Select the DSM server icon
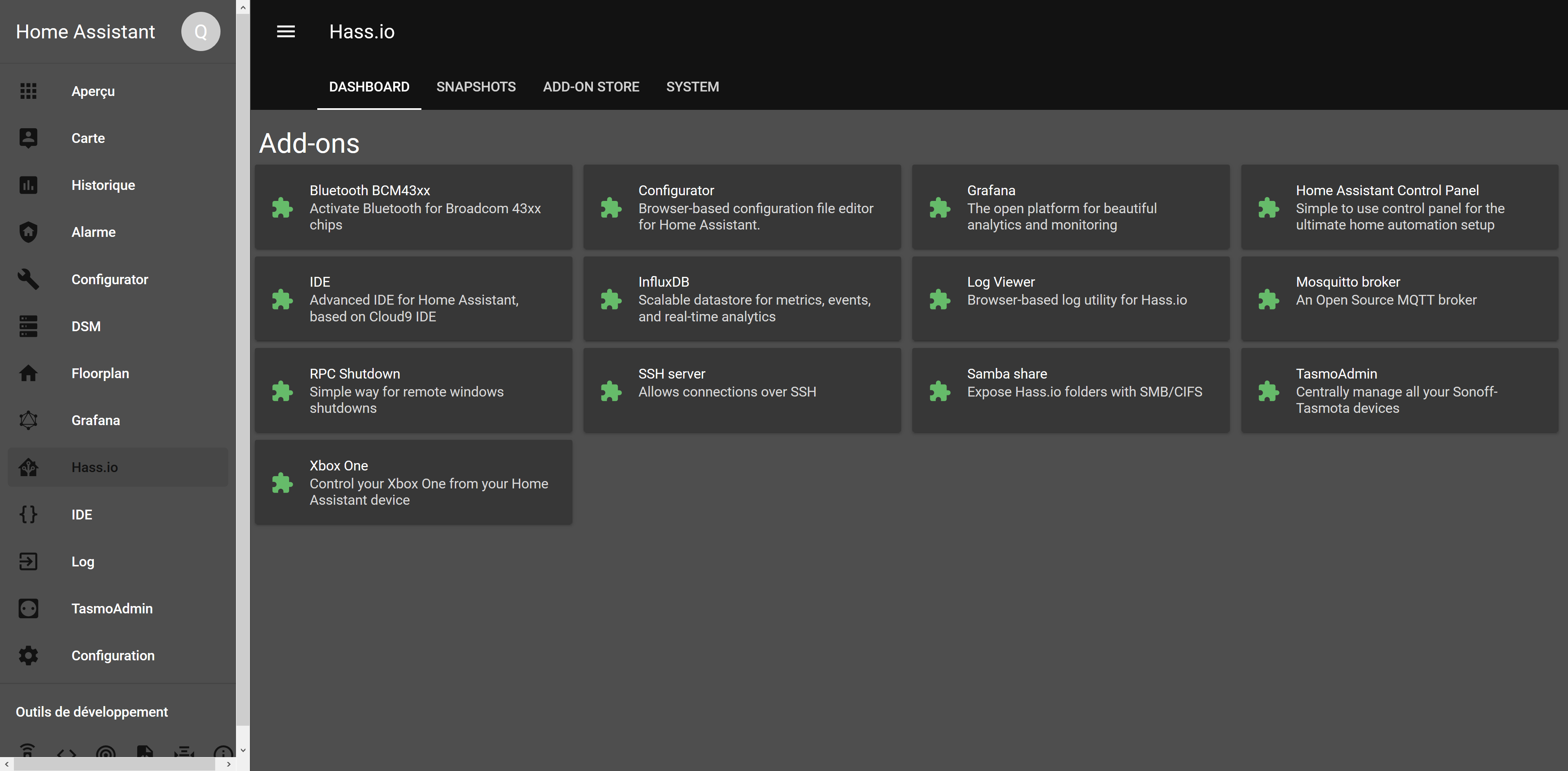This screenshot has width=1568, height=771. [28, 326]
